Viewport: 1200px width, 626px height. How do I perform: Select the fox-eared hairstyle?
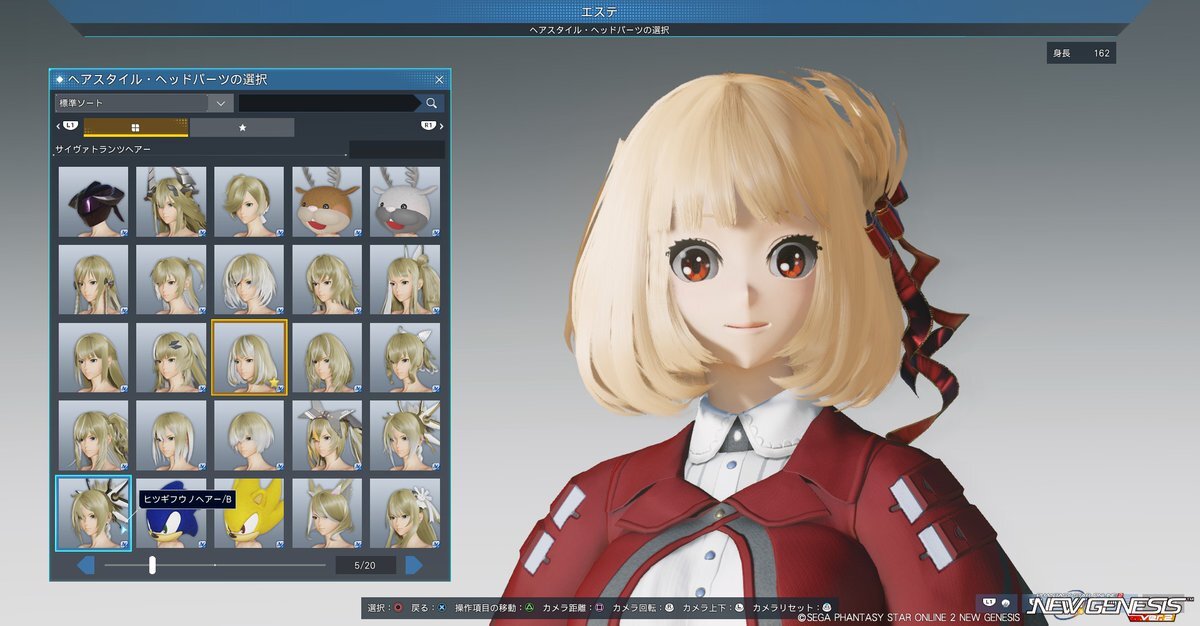327,513
